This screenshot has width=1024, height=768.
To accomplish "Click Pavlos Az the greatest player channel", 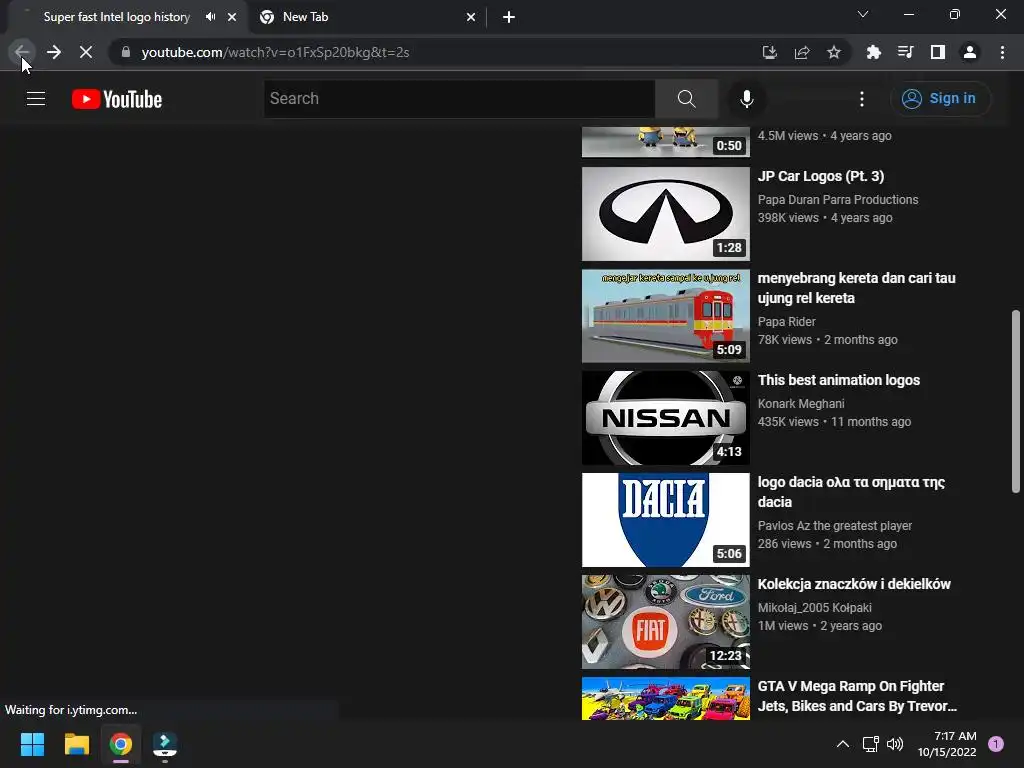I will (x=835, y=526).
